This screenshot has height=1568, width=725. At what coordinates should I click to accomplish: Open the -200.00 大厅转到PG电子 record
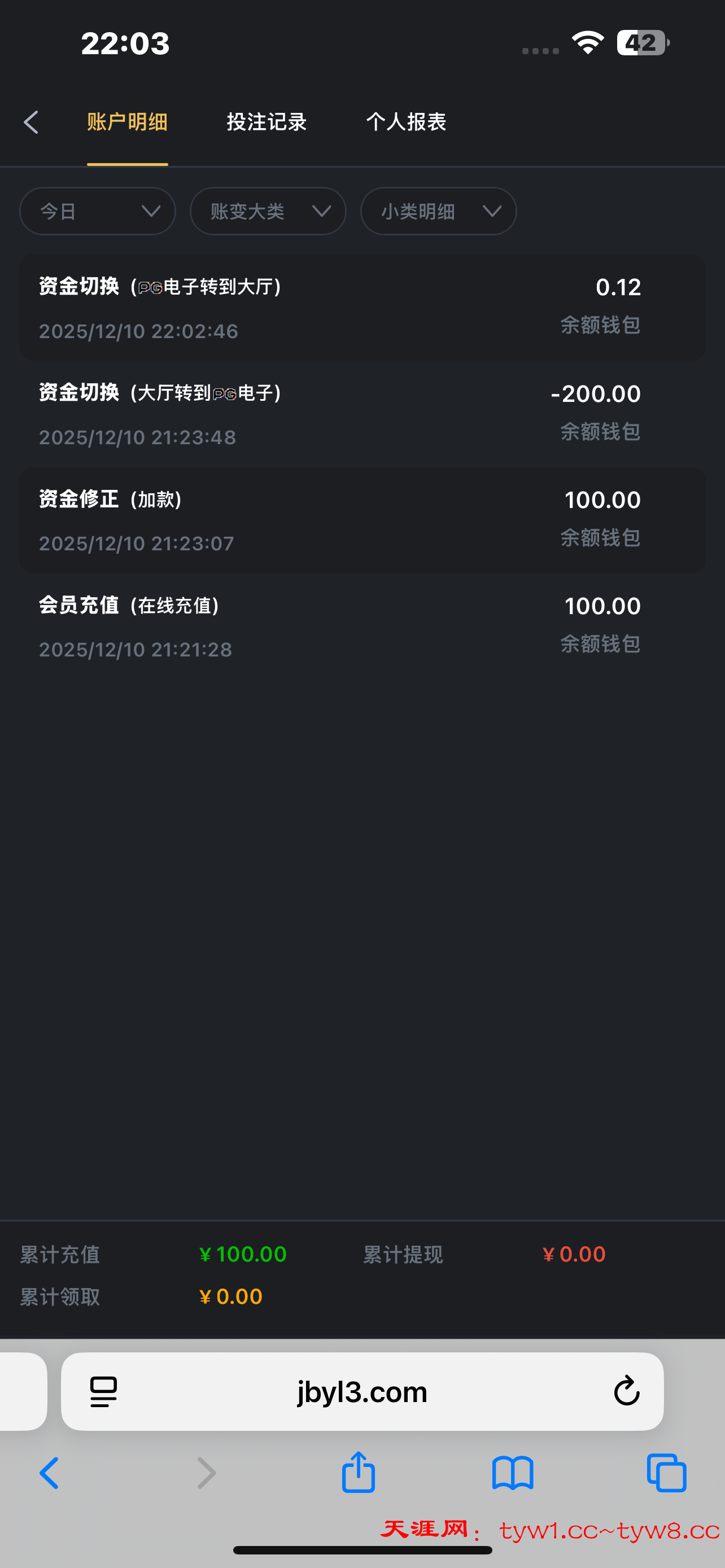[x=362, y=414]
